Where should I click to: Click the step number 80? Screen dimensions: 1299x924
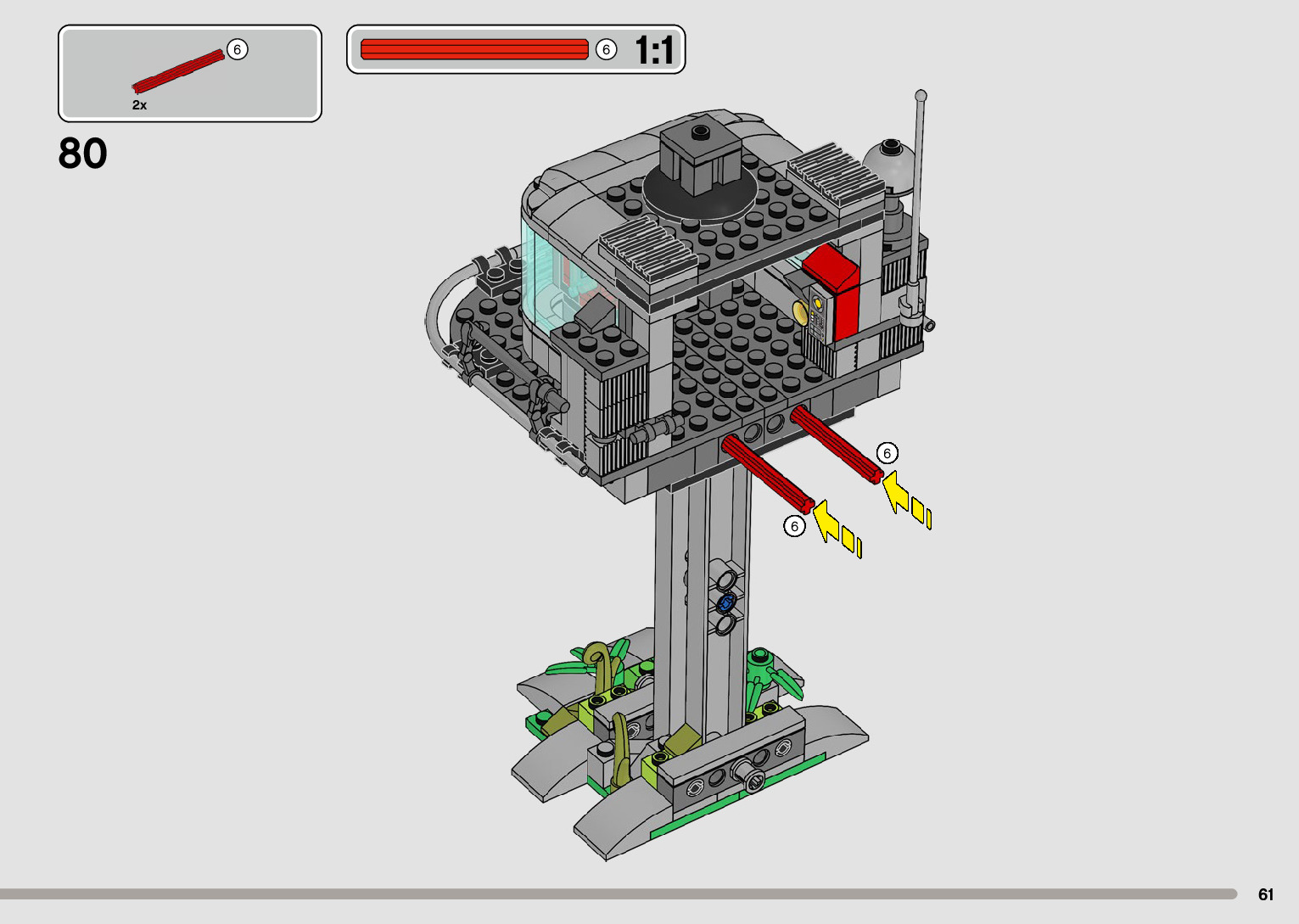(x=83, y=154)
